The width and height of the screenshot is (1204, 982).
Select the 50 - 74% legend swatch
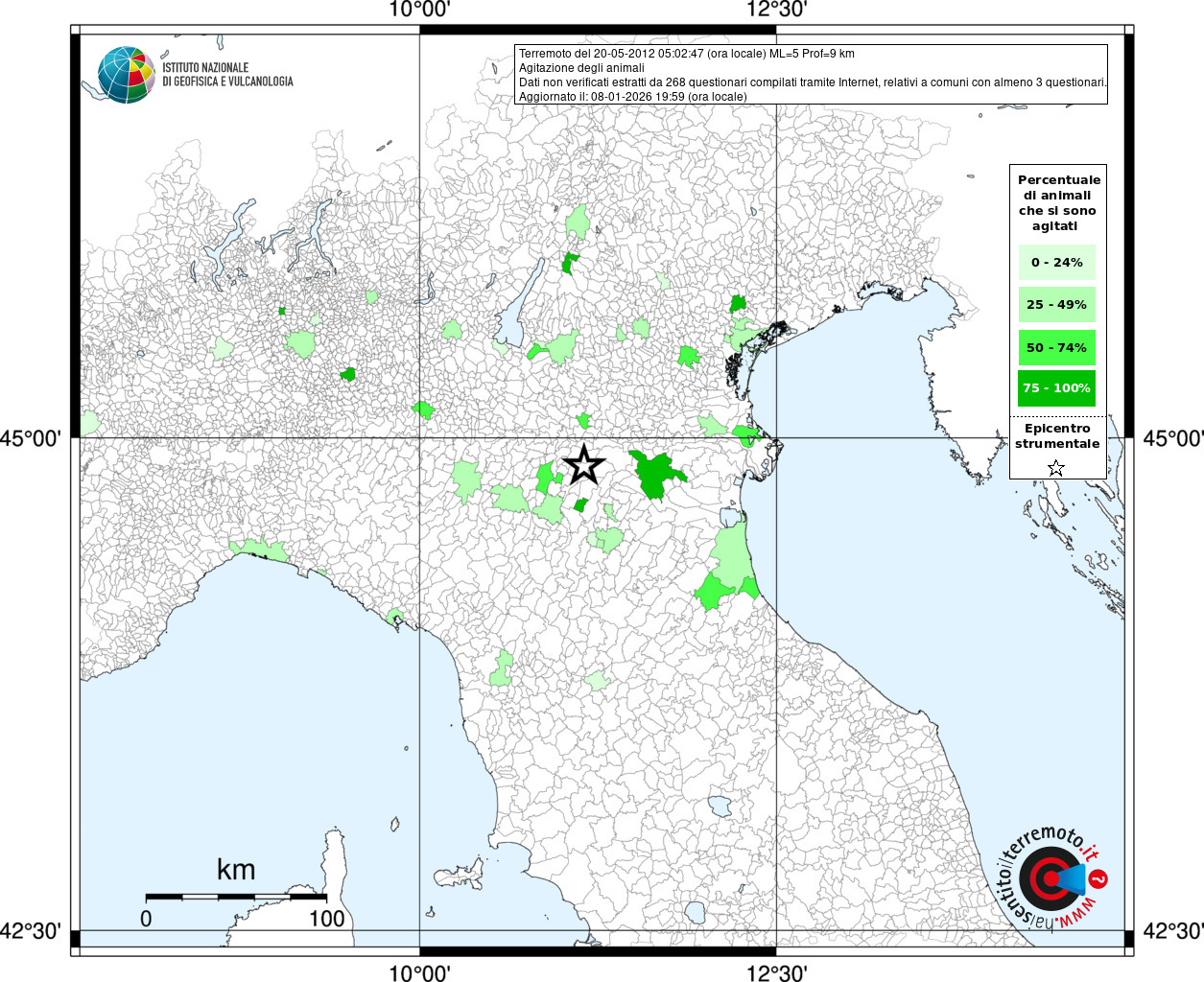1056,347
